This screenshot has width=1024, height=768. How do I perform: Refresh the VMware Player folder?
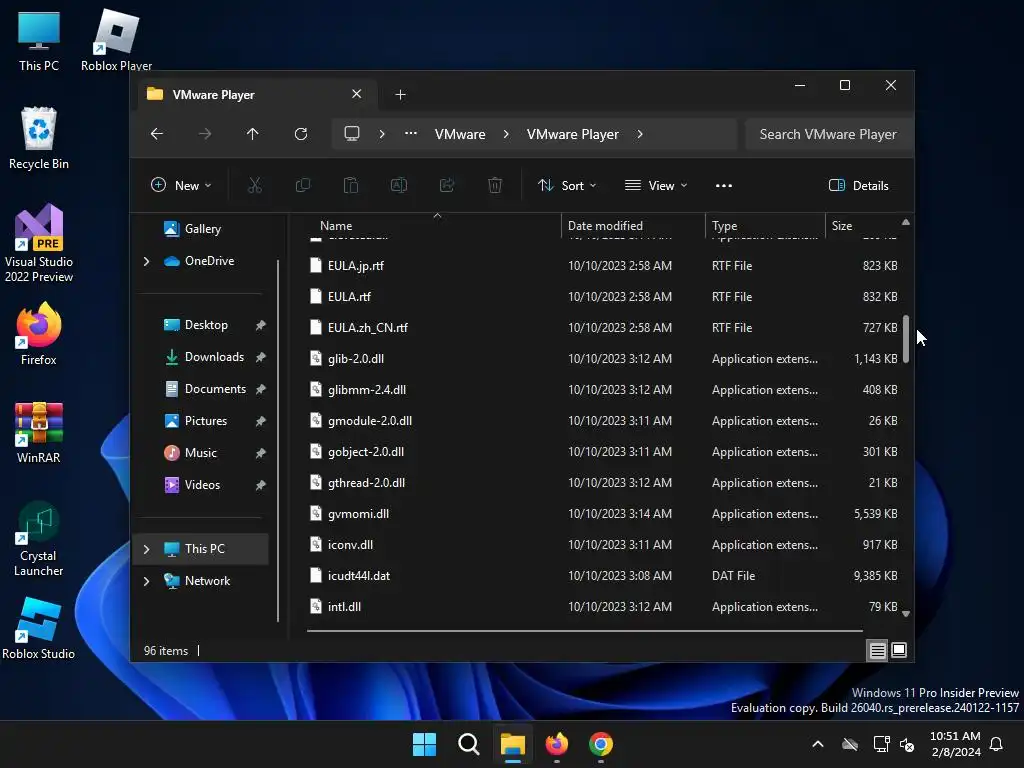click(300, 134)
